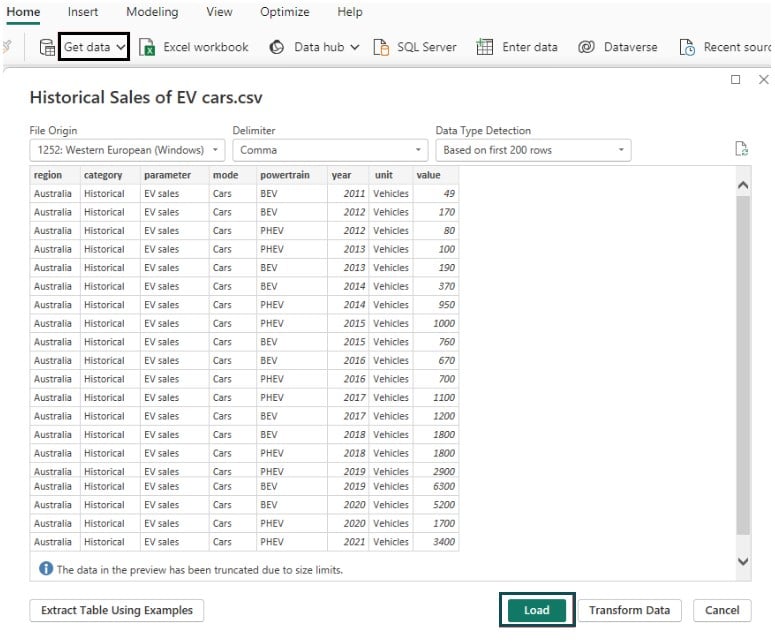The height and width of the screenshot is (643, 775).
Task: Click the value cell 5200
Action: 436,505
